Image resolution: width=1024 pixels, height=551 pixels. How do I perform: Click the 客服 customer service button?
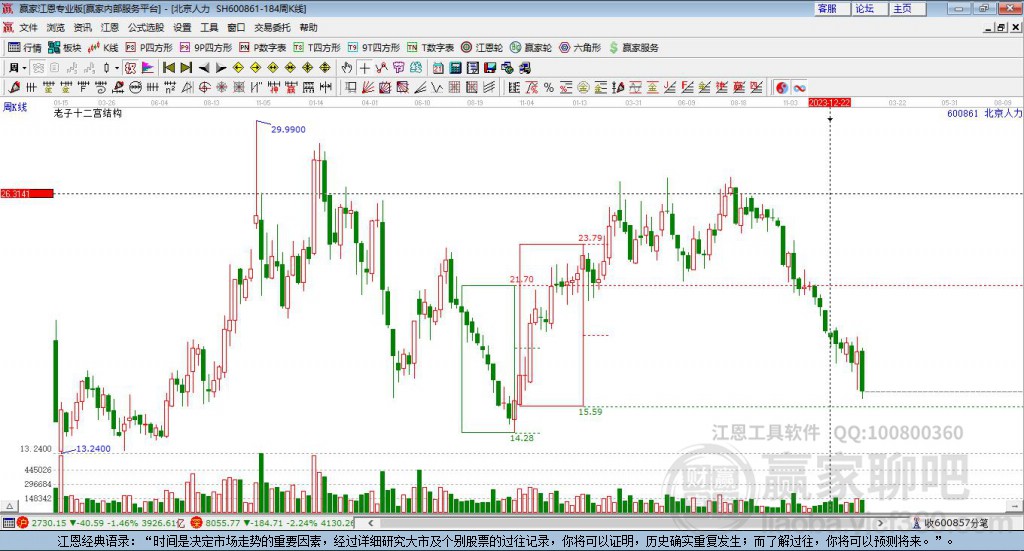pyautogui.click(x=832, y=8)
